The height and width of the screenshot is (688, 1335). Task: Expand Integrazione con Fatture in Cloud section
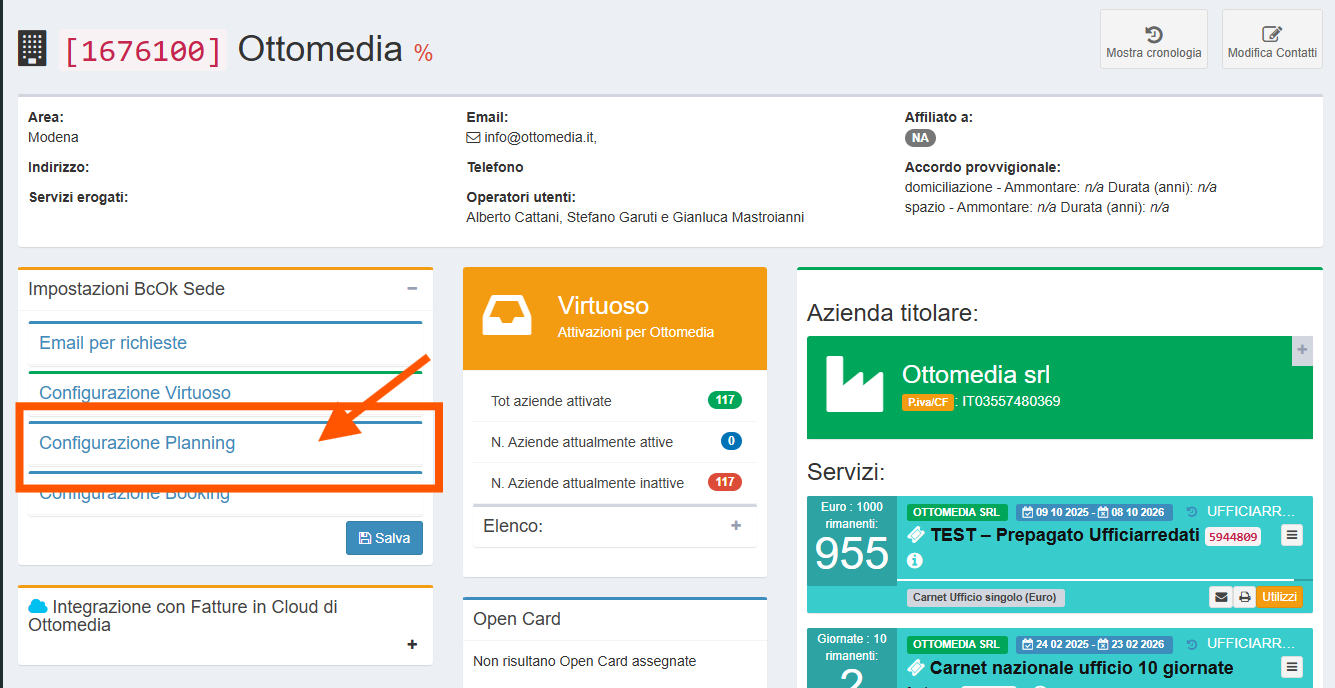[x=411, y=645]
